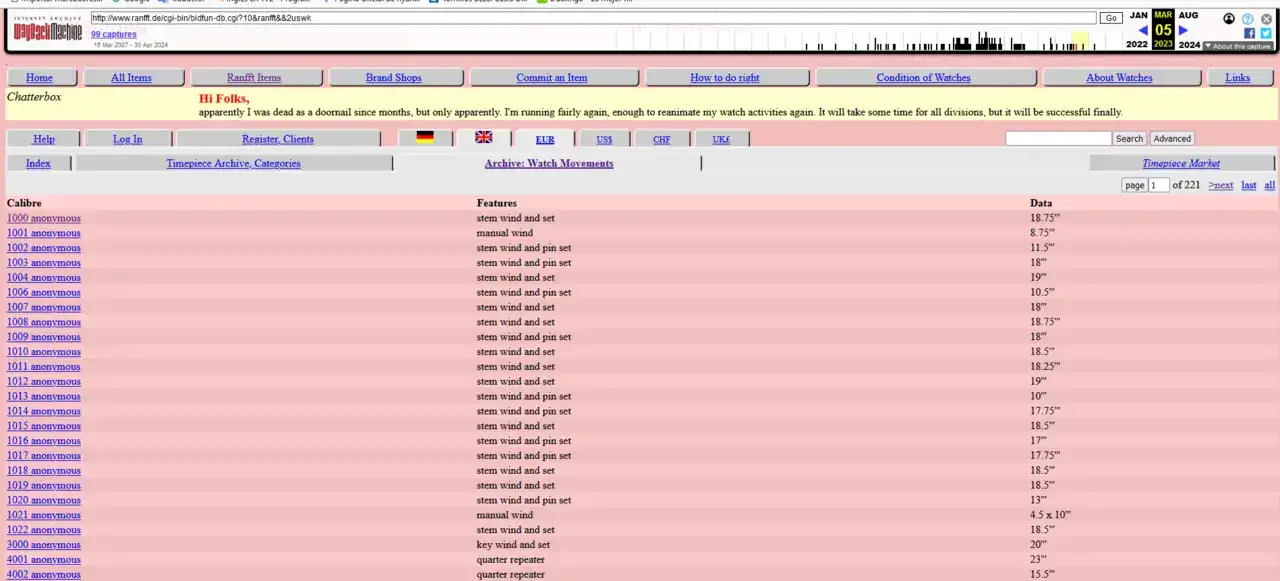Click the site search text field
1280x581 pixels.
click(1058, 139)
